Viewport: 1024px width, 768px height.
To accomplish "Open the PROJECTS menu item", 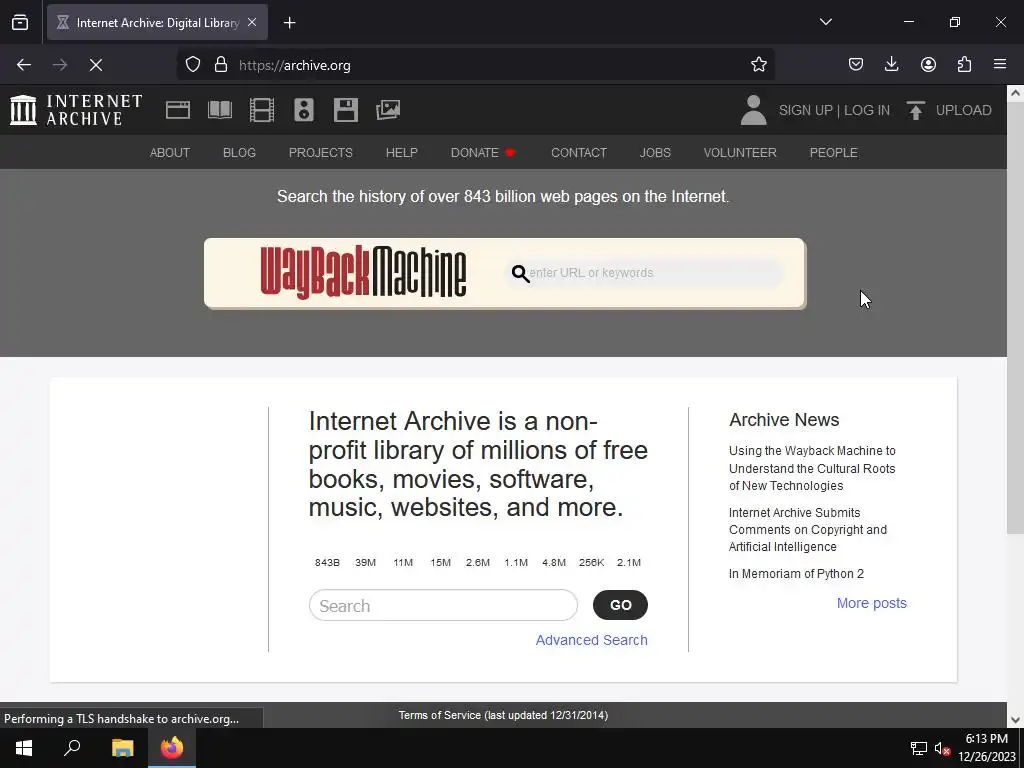I will click(x=321, y=153).
